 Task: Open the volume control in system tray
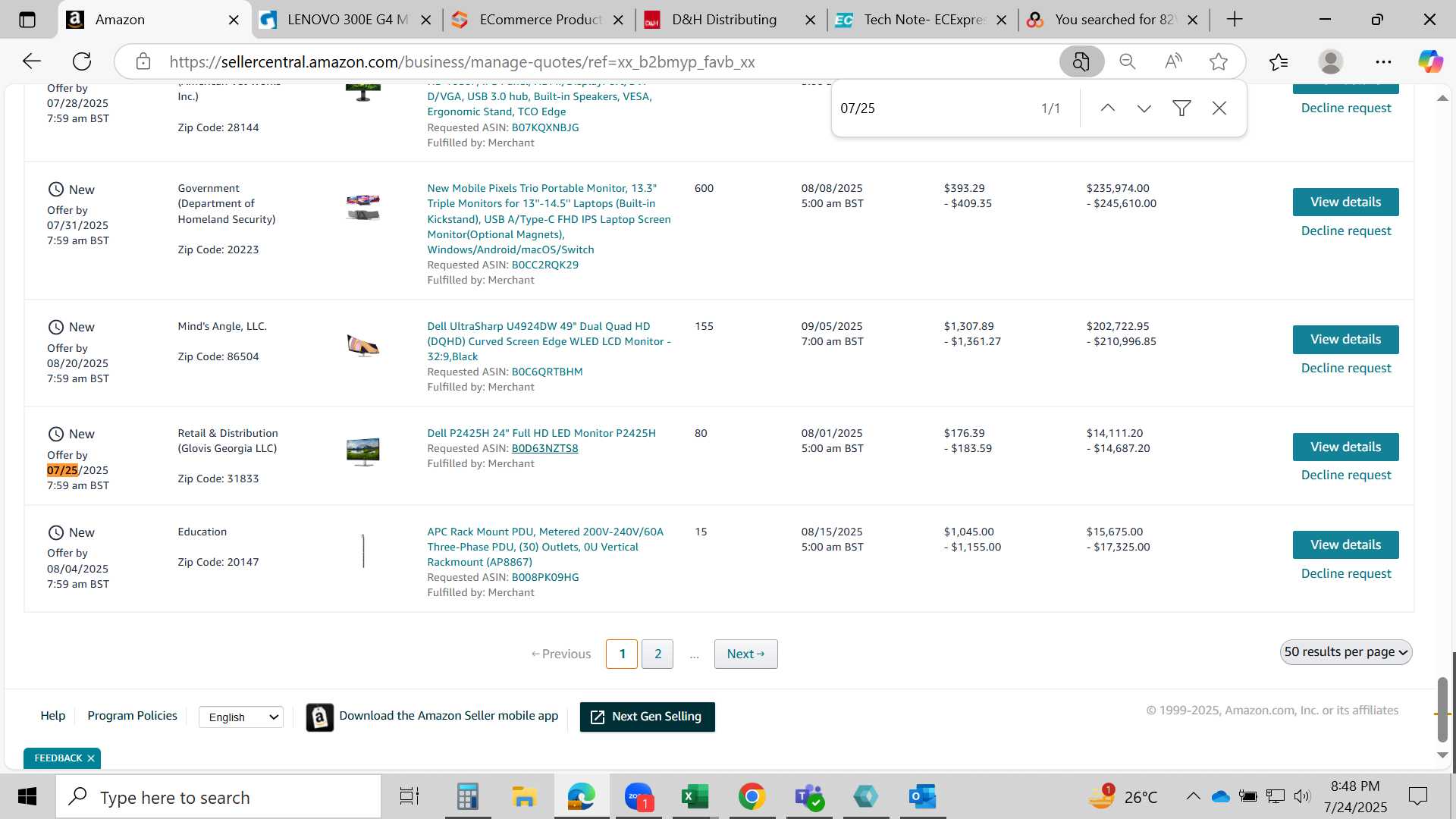[x=1302, y=796]
